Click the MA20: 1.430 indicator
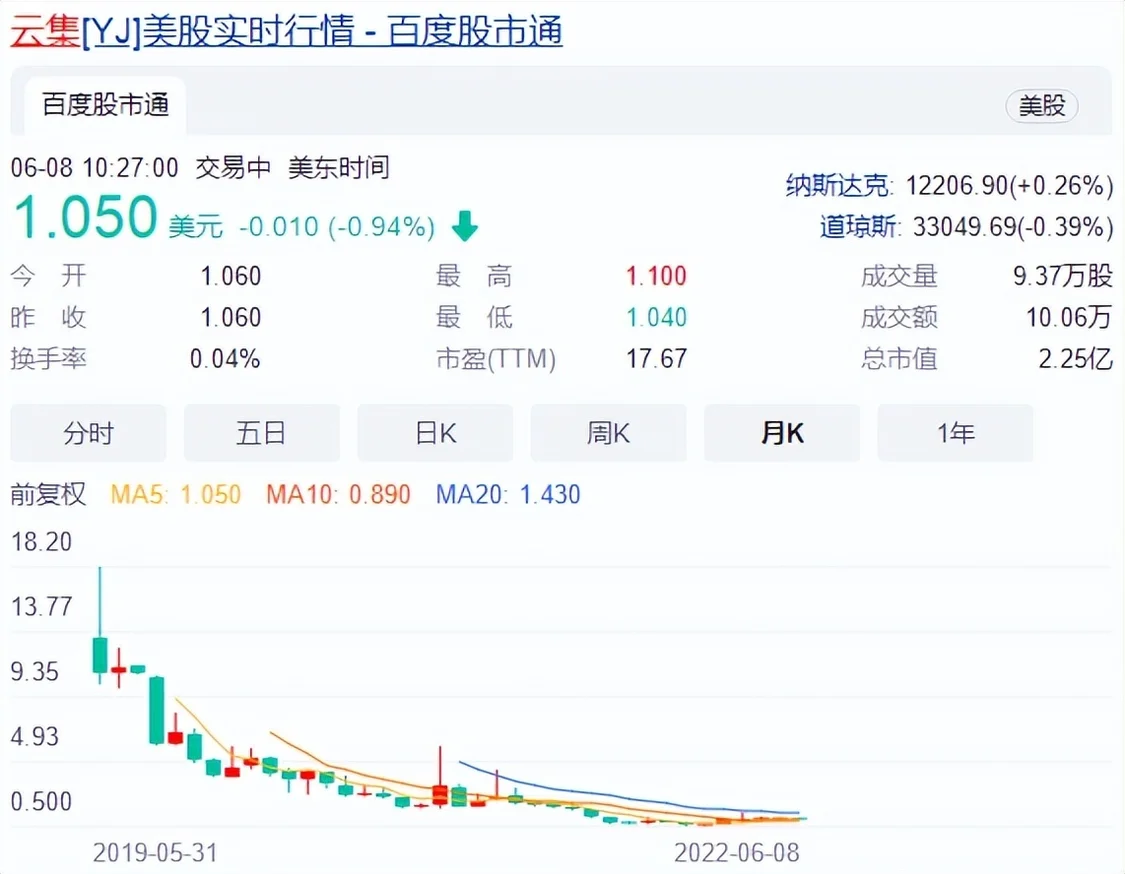The height and width of the screenshot is (874, 1125). [508, 494]
